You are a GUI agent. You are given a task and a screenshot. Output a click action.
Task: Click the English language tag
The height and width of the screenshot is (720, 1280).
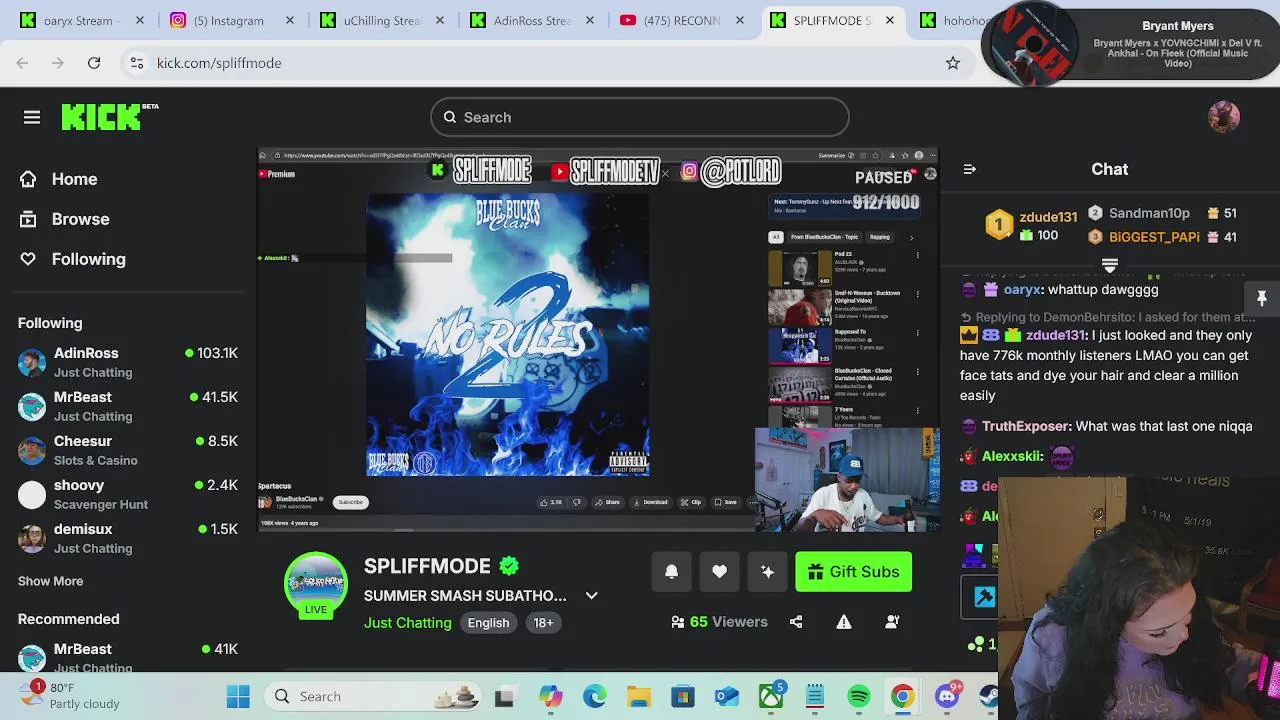coord(488,623)
